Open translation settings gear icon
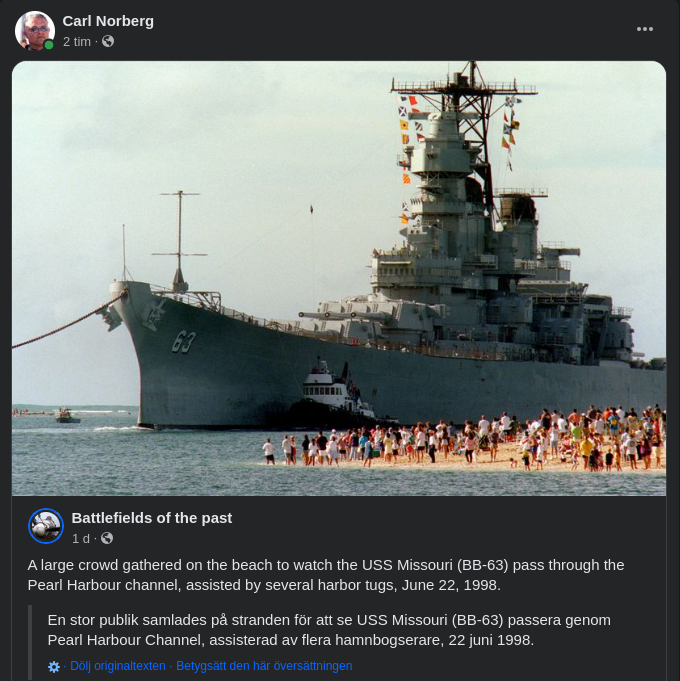This screenshot has height=681, width=680. coord(54,667)
